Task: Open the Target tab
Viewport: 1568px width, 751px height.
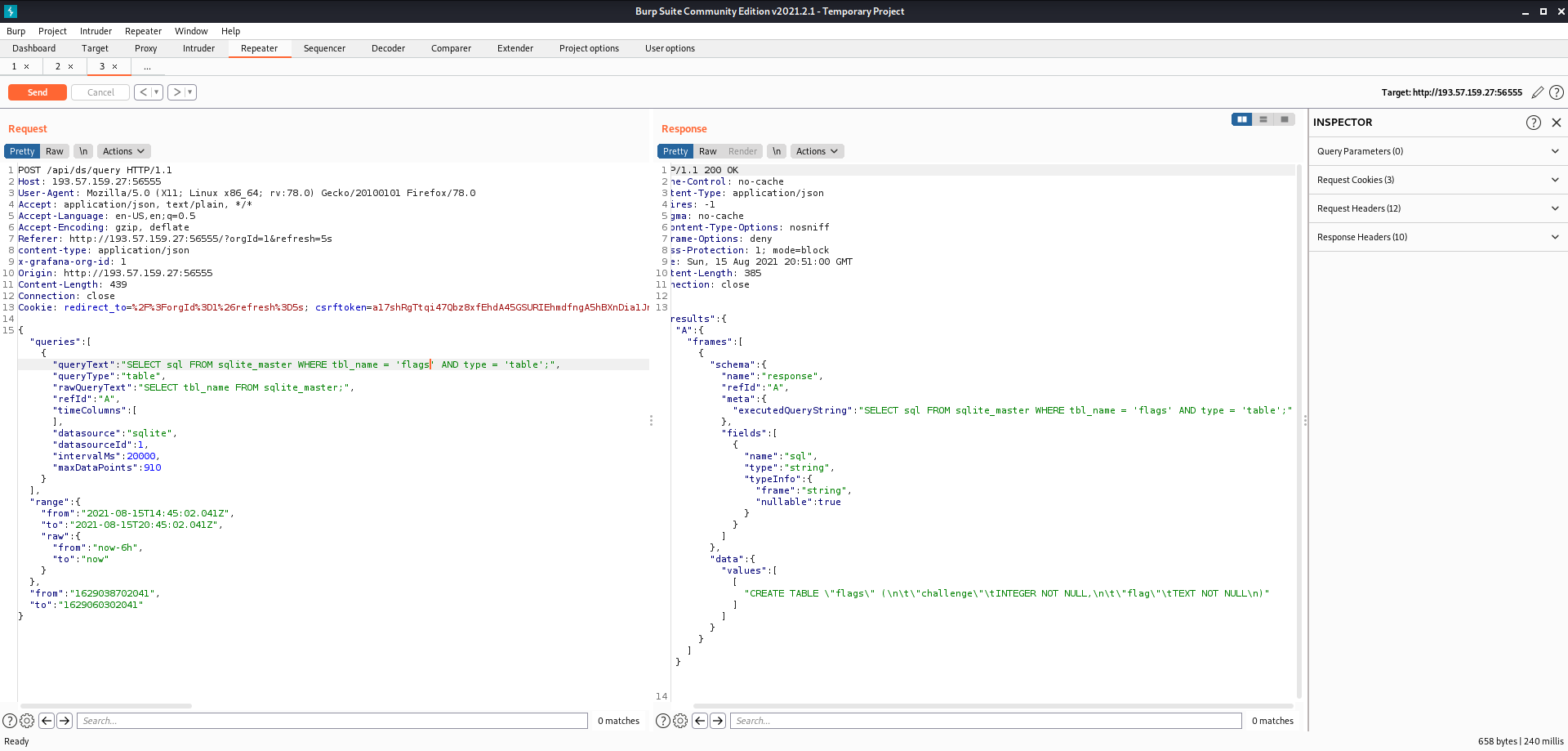Action: click(x=96, y=48)
